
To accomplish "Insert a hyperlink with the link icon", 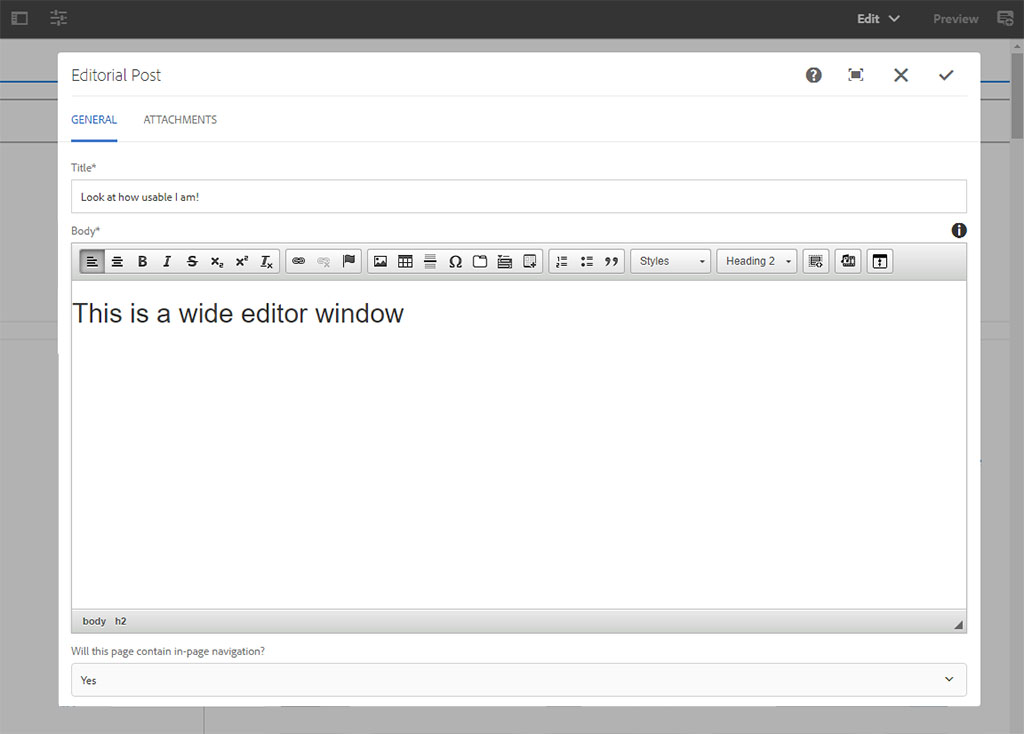I will [298, 261].
